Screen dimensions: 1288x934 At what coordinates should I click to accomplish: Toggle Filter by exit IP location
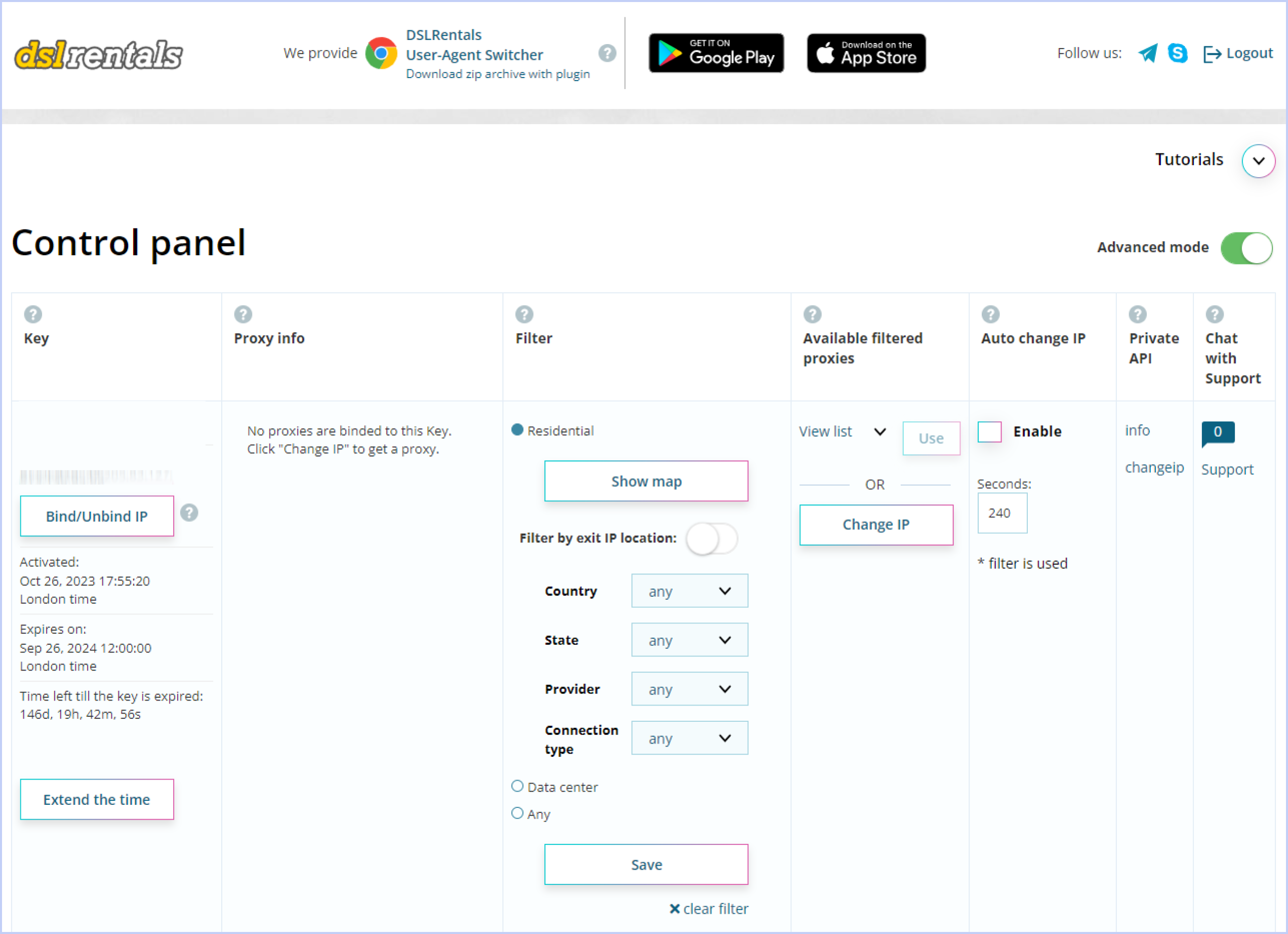(x=711, y=538)
